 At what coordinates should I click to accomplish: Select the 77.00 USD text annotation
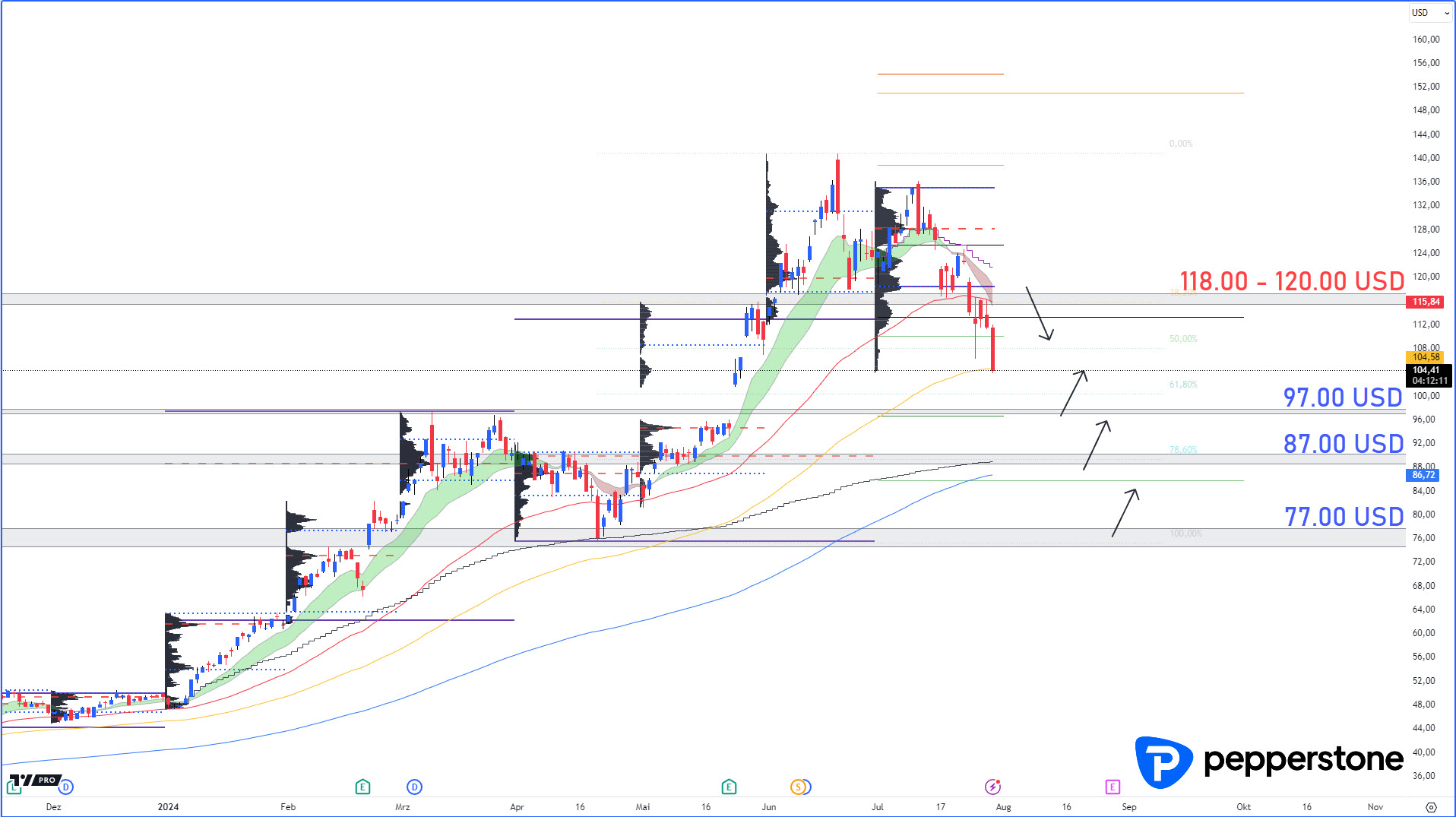(1344, 517)
